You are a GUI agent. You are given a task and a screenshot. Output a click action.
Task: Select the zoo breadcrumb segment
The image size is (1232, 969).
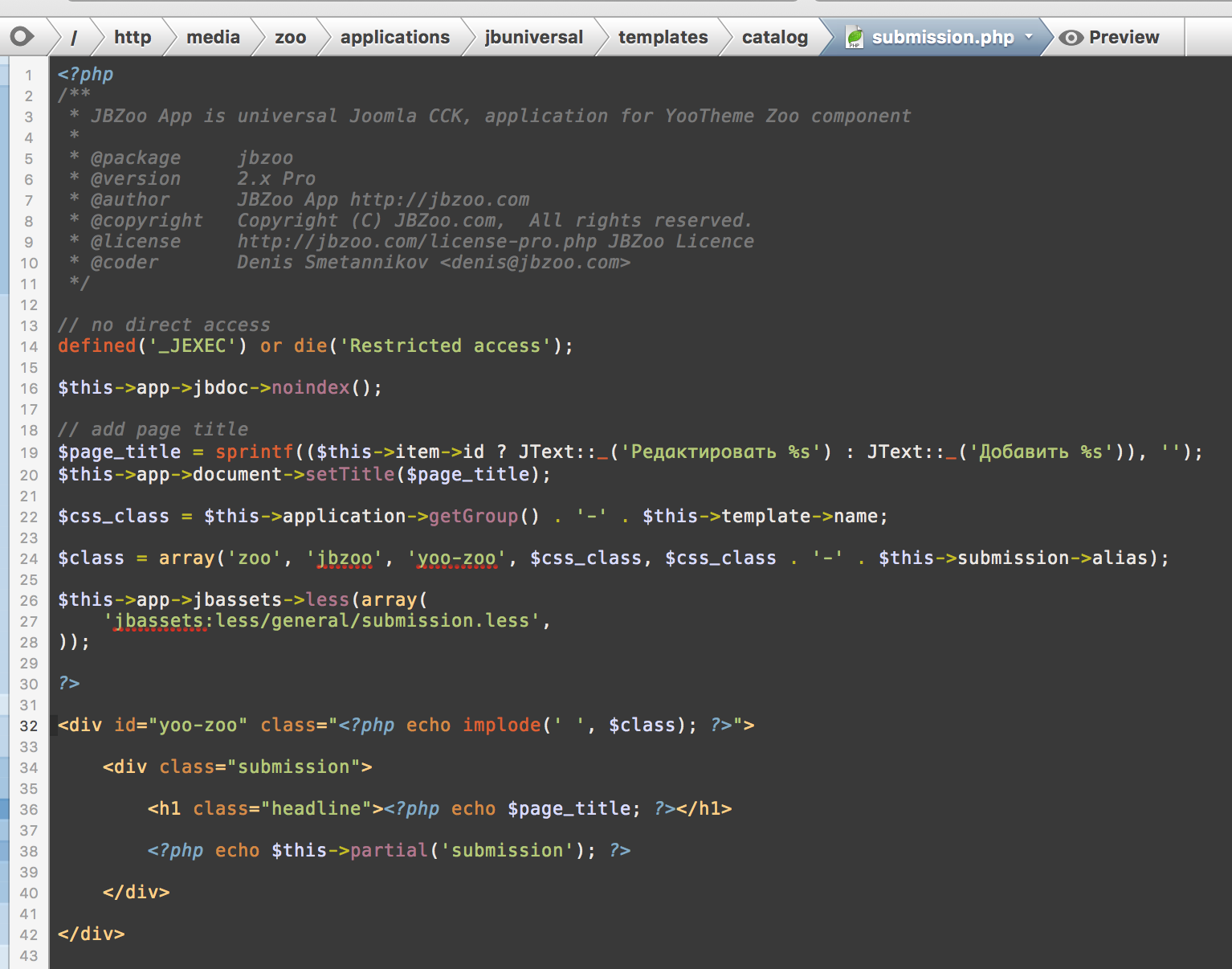pyautogui.click(x=290, y=38)
